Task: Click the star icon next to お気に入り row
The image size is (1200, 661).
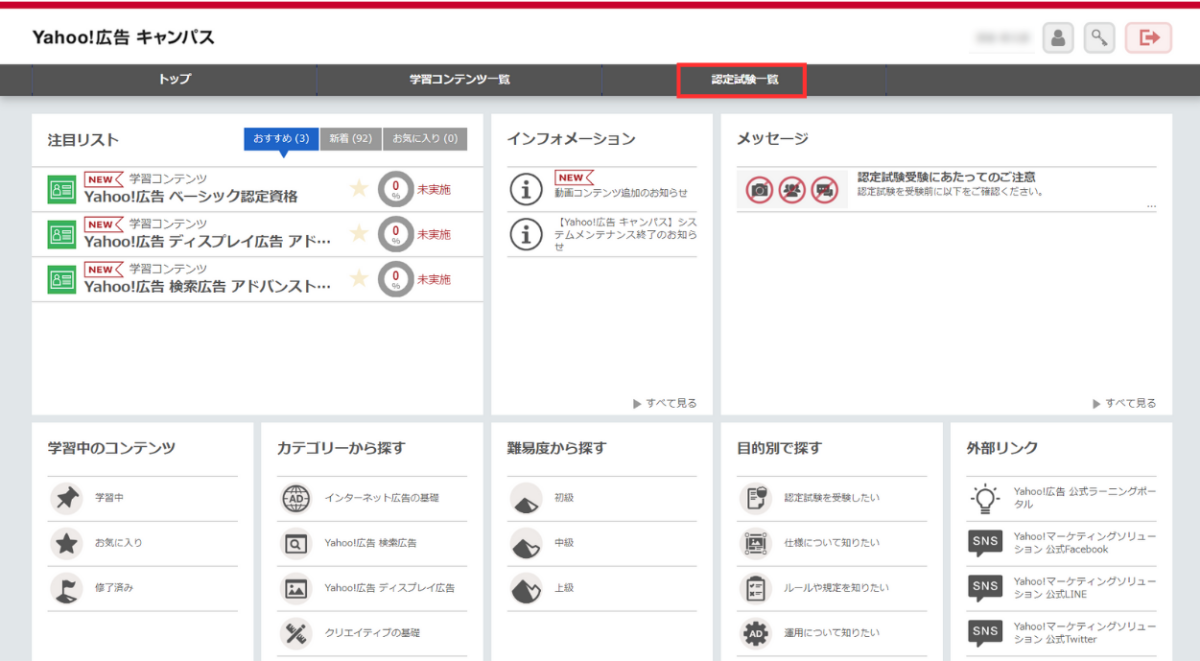Action: (x=67, y=543)
